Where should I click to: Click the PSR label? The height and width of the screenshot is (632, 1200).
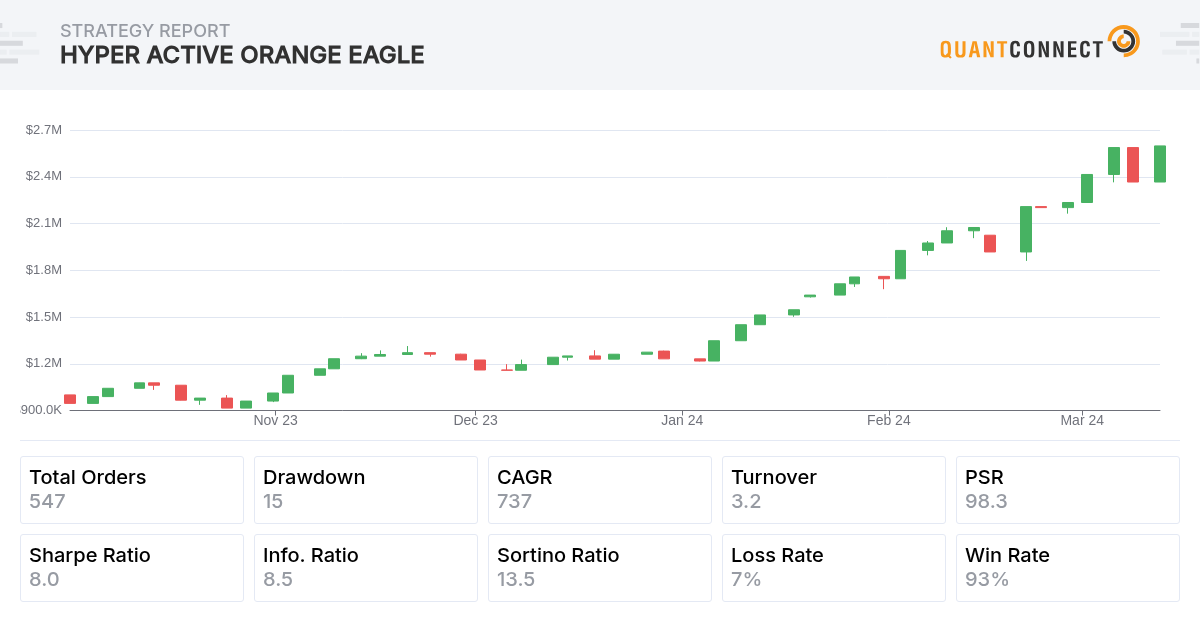[x=984, y=477]
